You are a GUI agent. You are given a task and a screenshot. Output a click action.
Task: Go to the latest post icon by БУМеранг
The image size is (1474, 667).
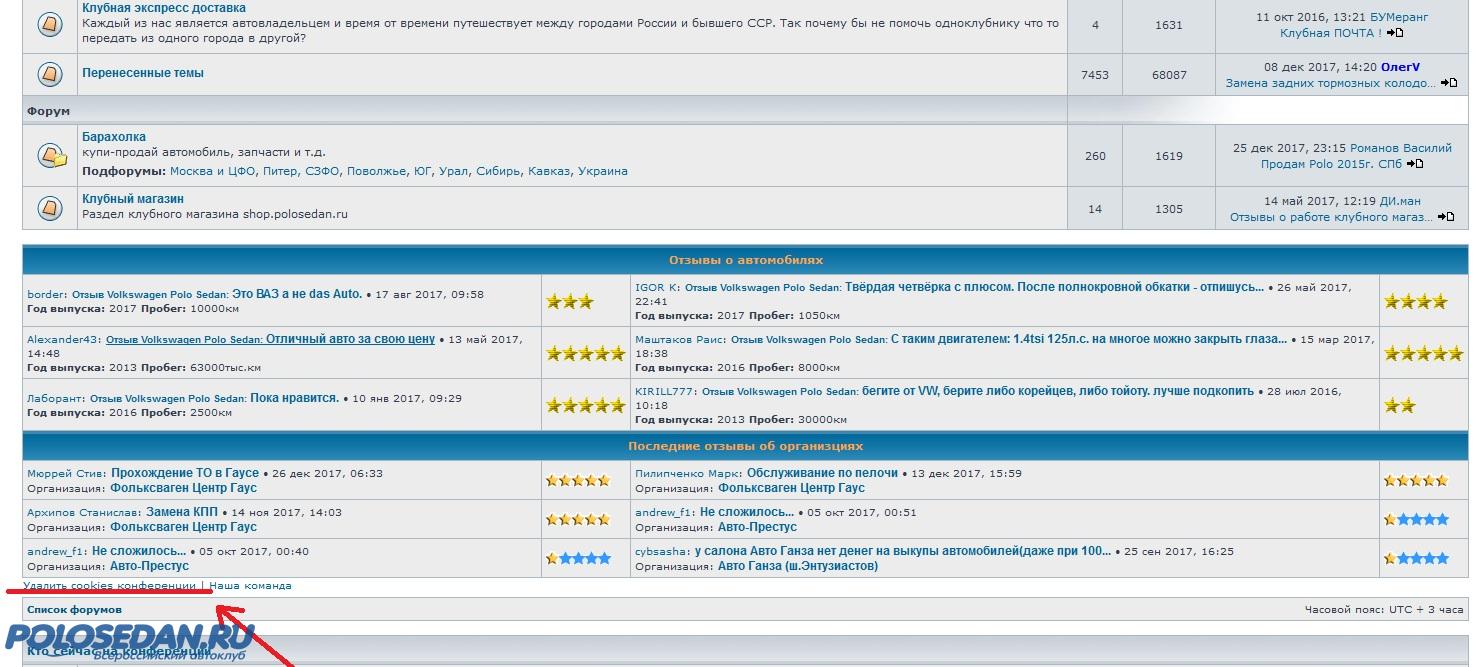1395,33
